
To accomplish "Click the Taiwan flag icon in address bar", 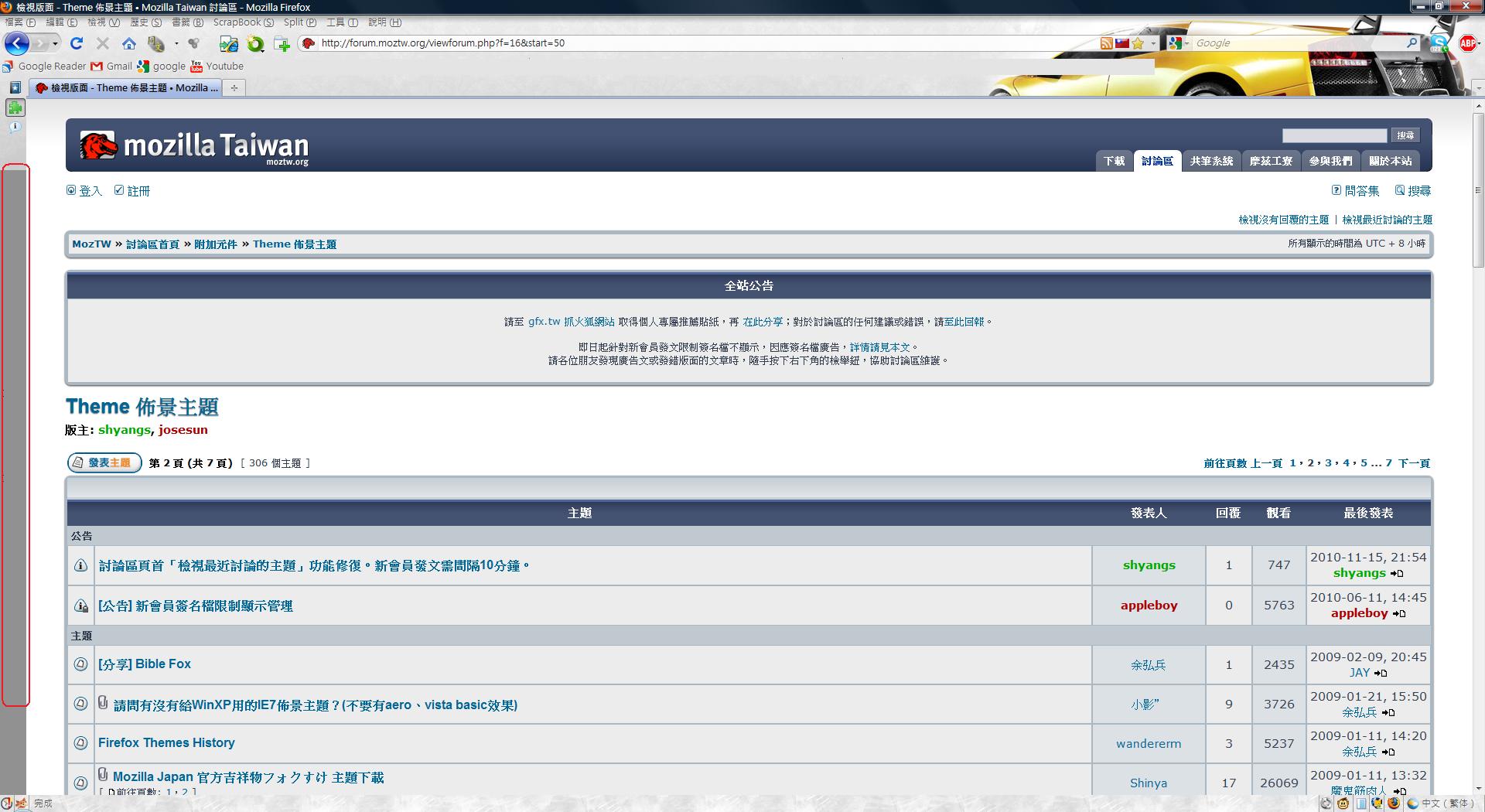I will click(x=1121, y=43).
